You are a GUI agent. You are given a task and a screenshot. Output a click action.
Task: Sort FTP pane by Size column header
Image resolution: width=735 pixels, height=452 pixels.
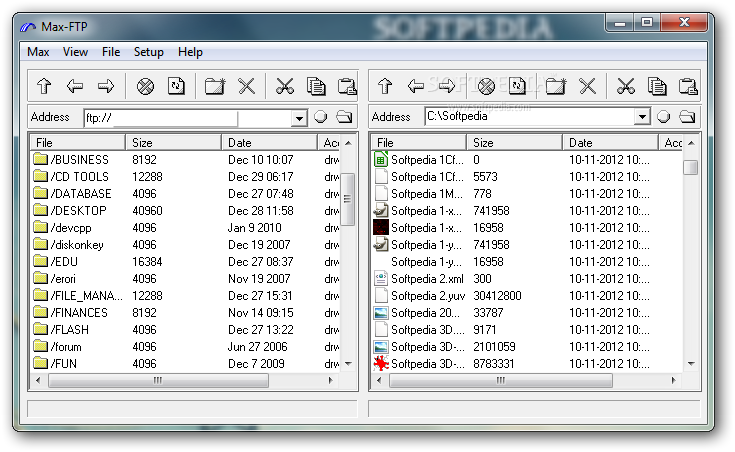pos(174,143)
